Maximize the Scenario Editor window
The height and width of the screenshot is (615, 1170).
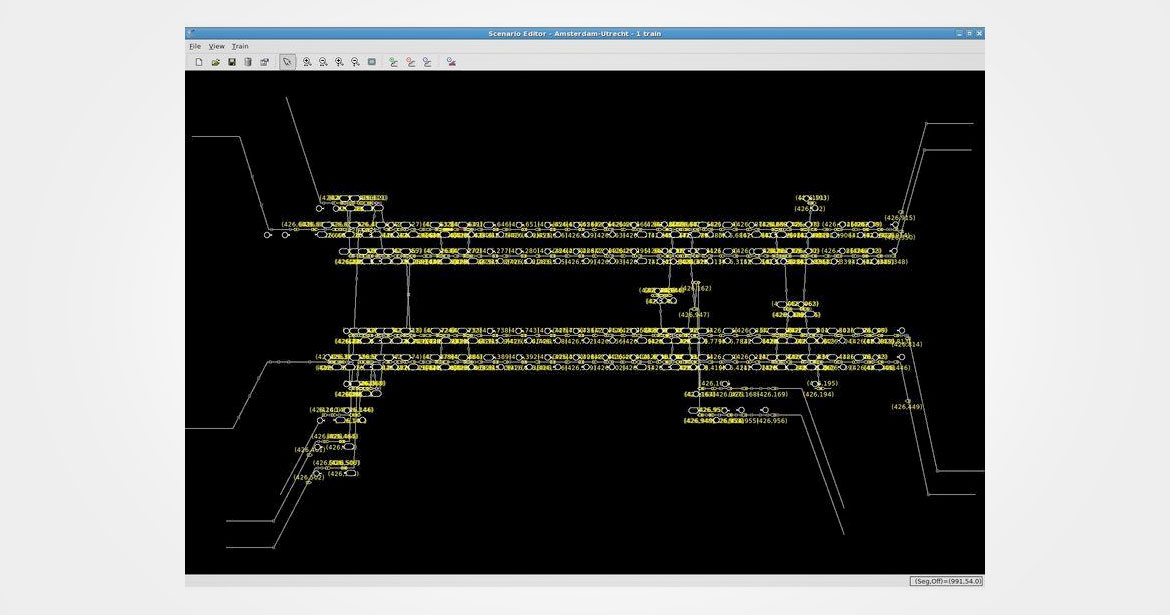[969, 34]
